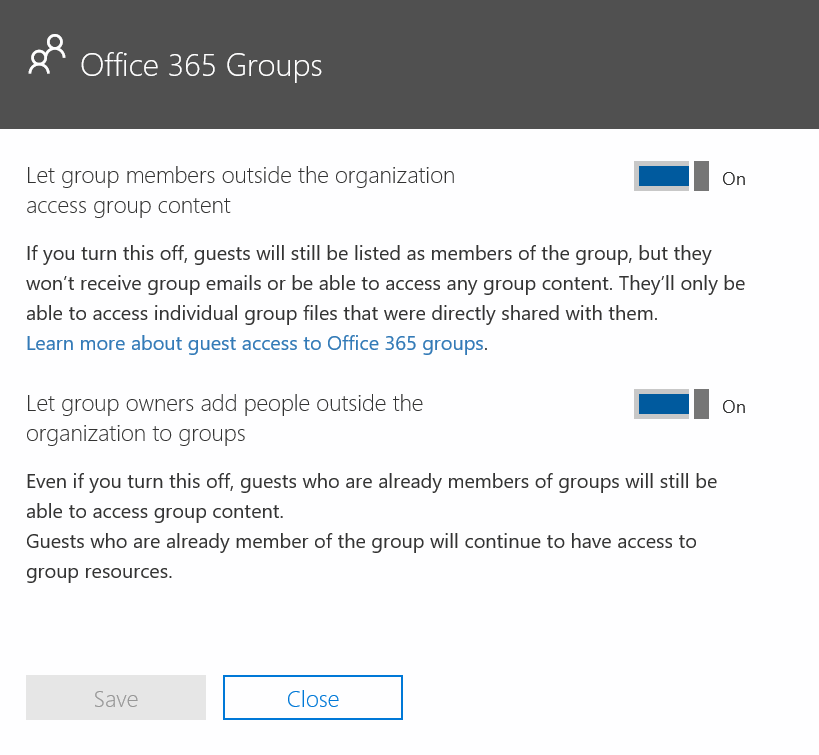Screen dimensions: 819x755
Task: Click the 'If you turn this off, guests' paragraph
Action: pyautogui.click(x=385, y=283)
